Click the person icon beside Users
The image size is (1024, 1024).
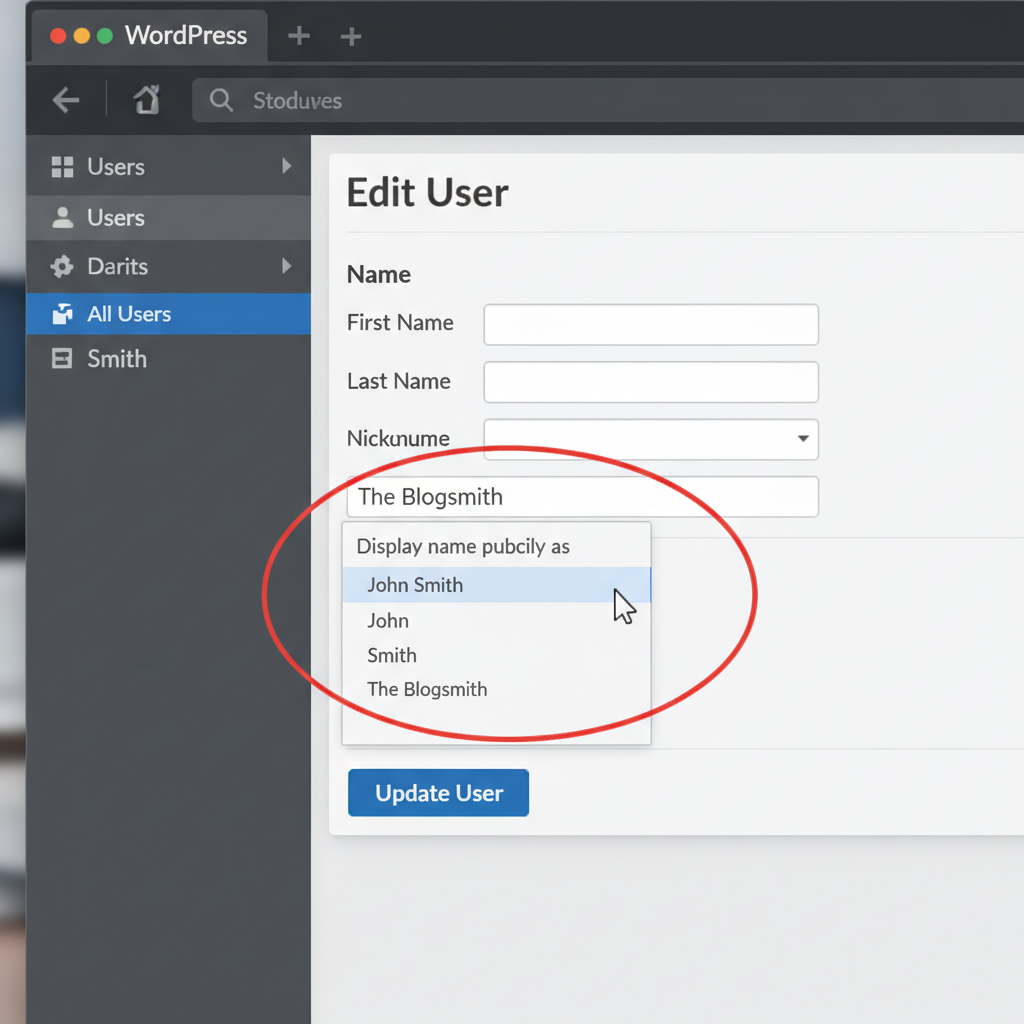[x=63, y=217]
